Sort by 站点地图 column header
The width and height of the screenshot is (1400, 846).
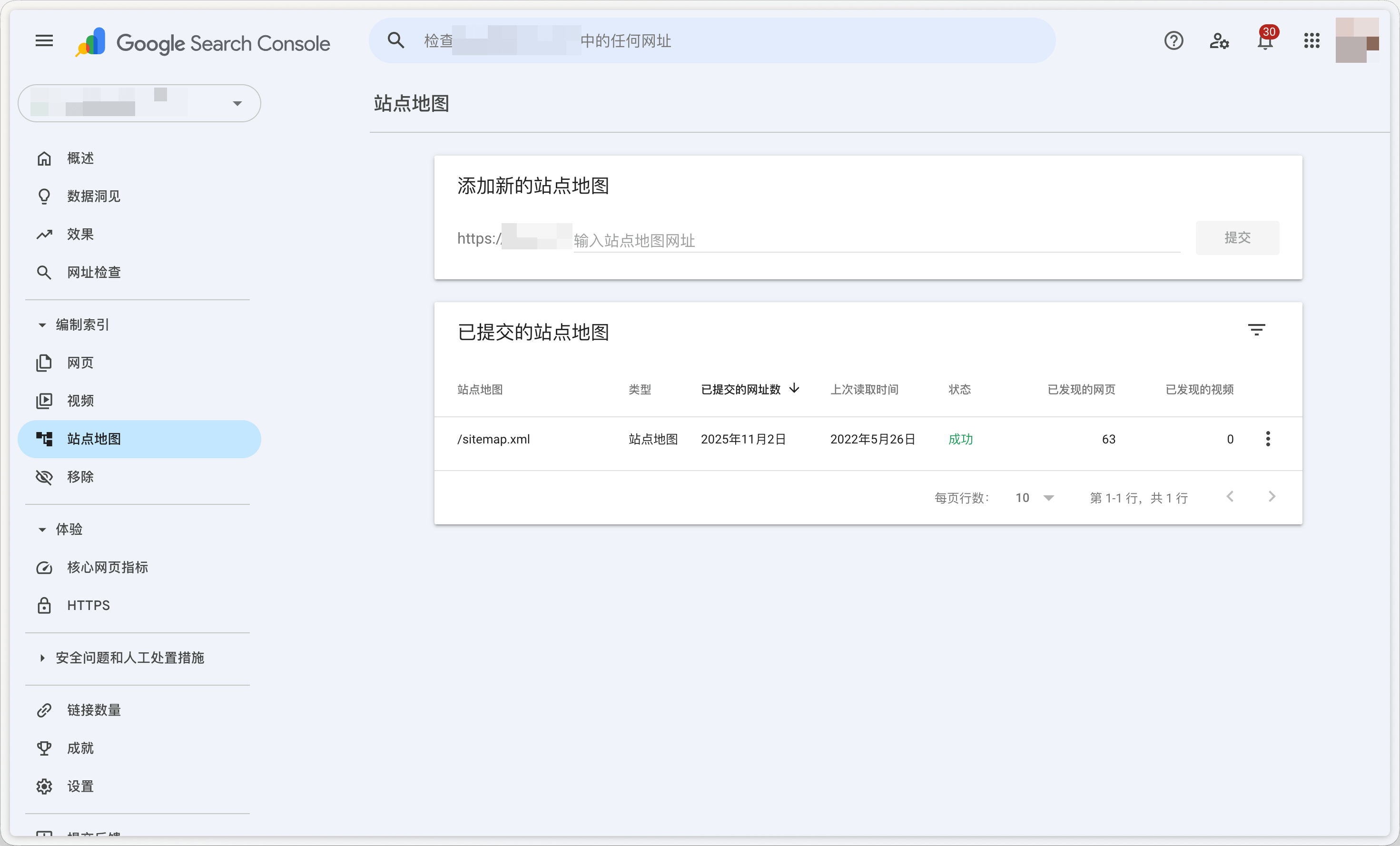coord(480,390)
